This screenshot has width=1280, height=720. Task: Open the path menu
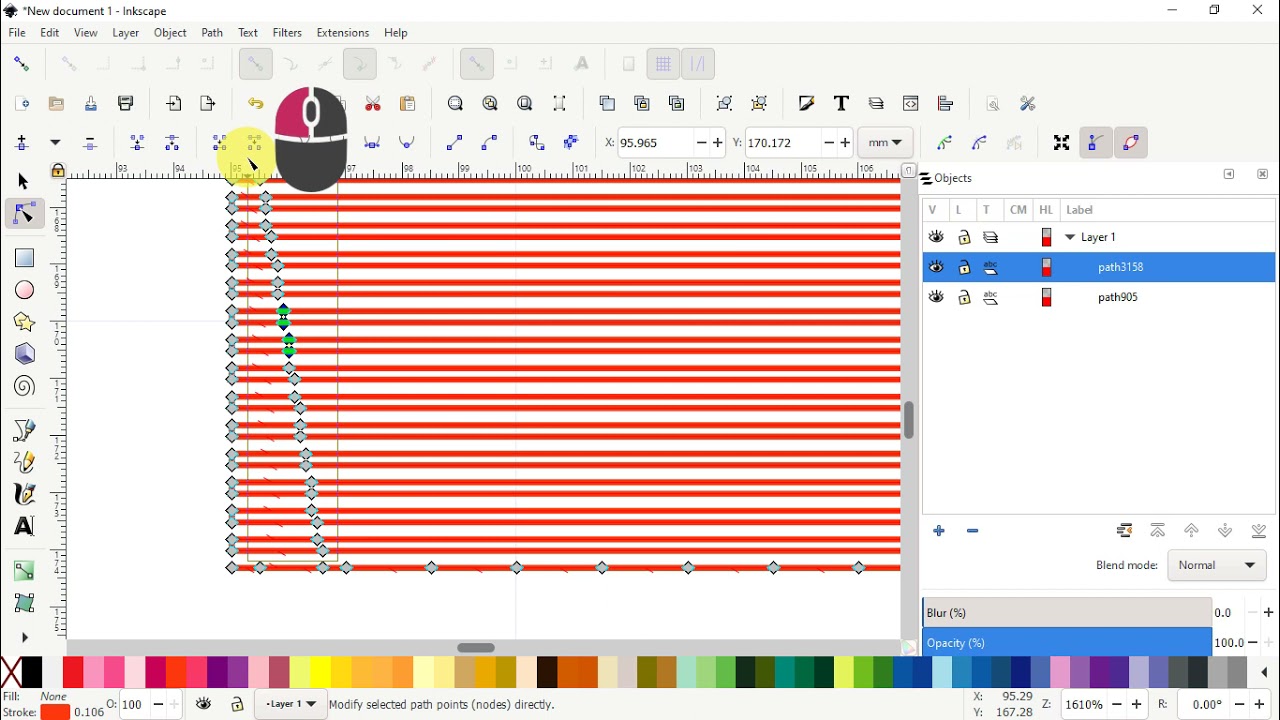pos(212,33)
